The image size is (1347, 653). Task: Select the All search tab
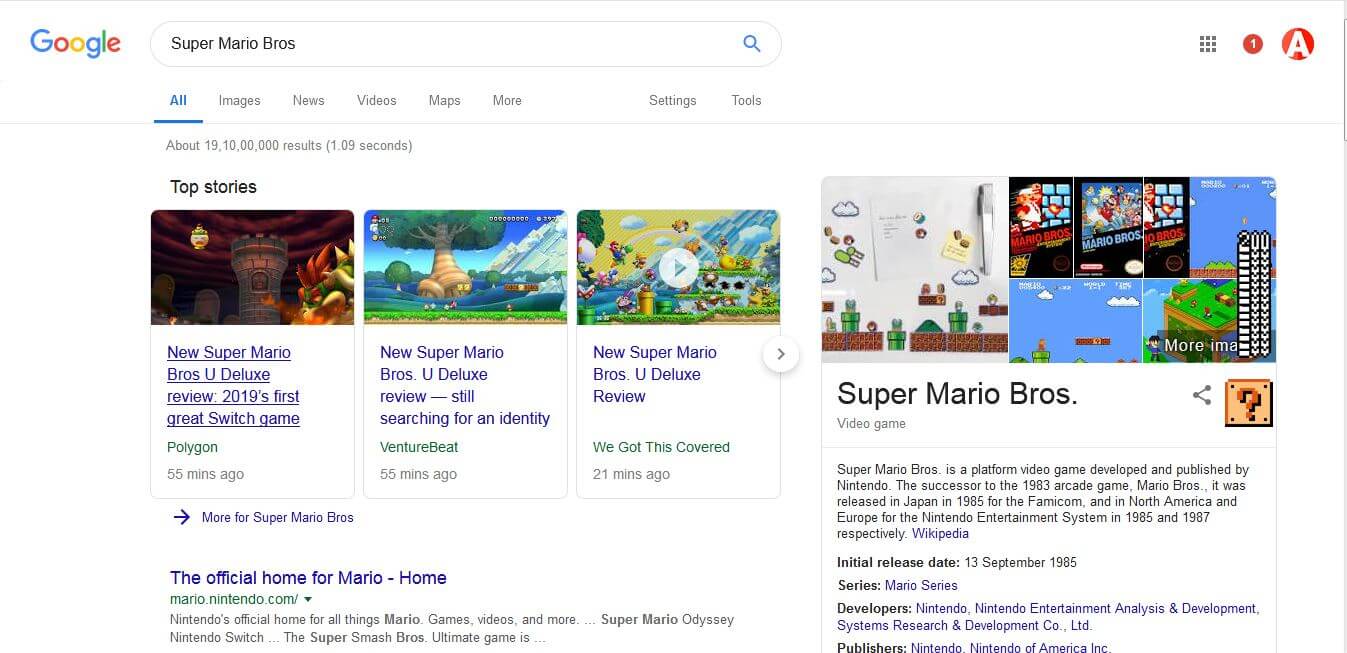[178, 100]
